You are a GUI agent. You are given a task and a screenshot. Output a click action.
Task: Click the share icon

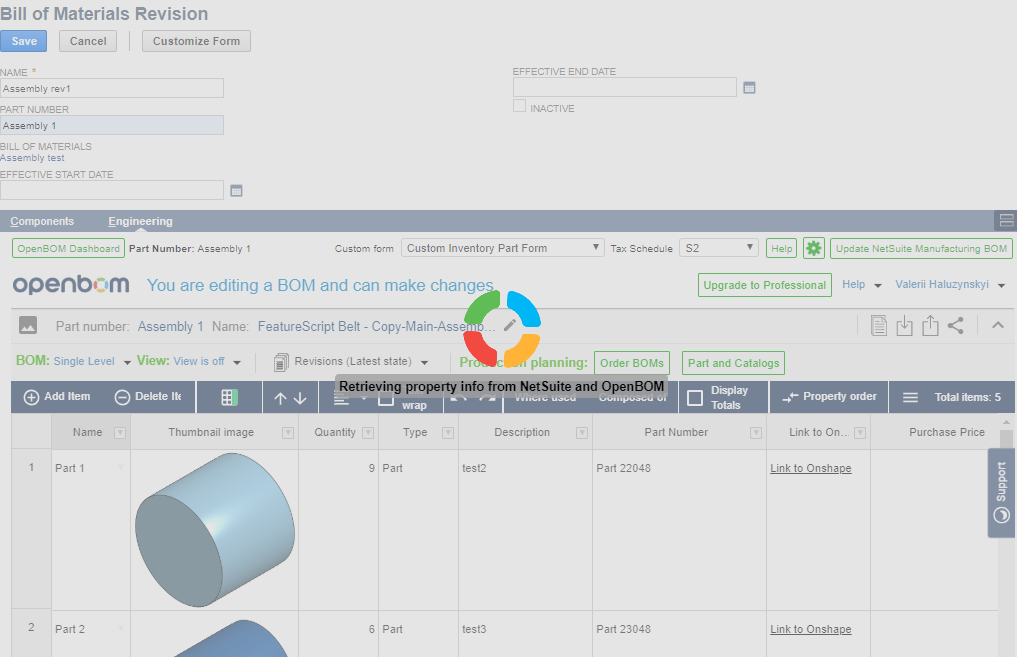coord(955,325)
